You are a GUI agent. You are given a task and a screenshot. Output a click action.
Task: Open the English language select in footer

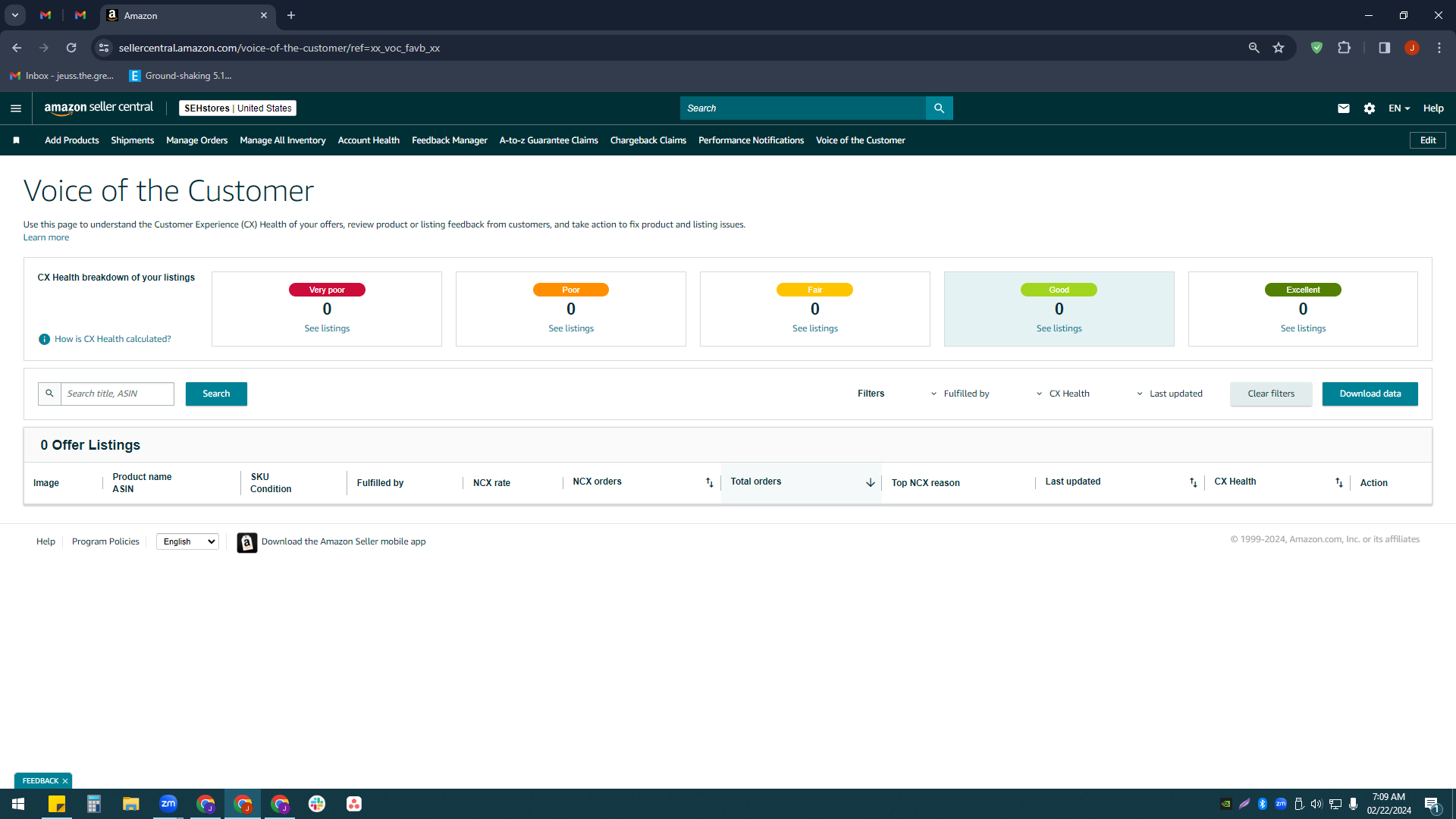pos(188,541)
